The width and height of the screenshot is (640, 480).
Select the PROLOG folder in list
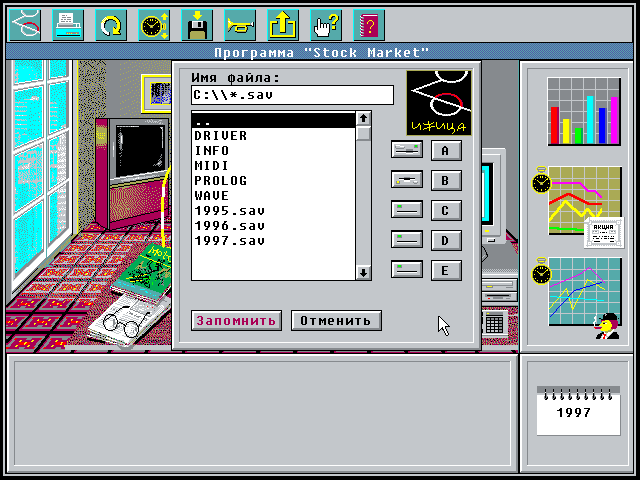pos(273,181)
